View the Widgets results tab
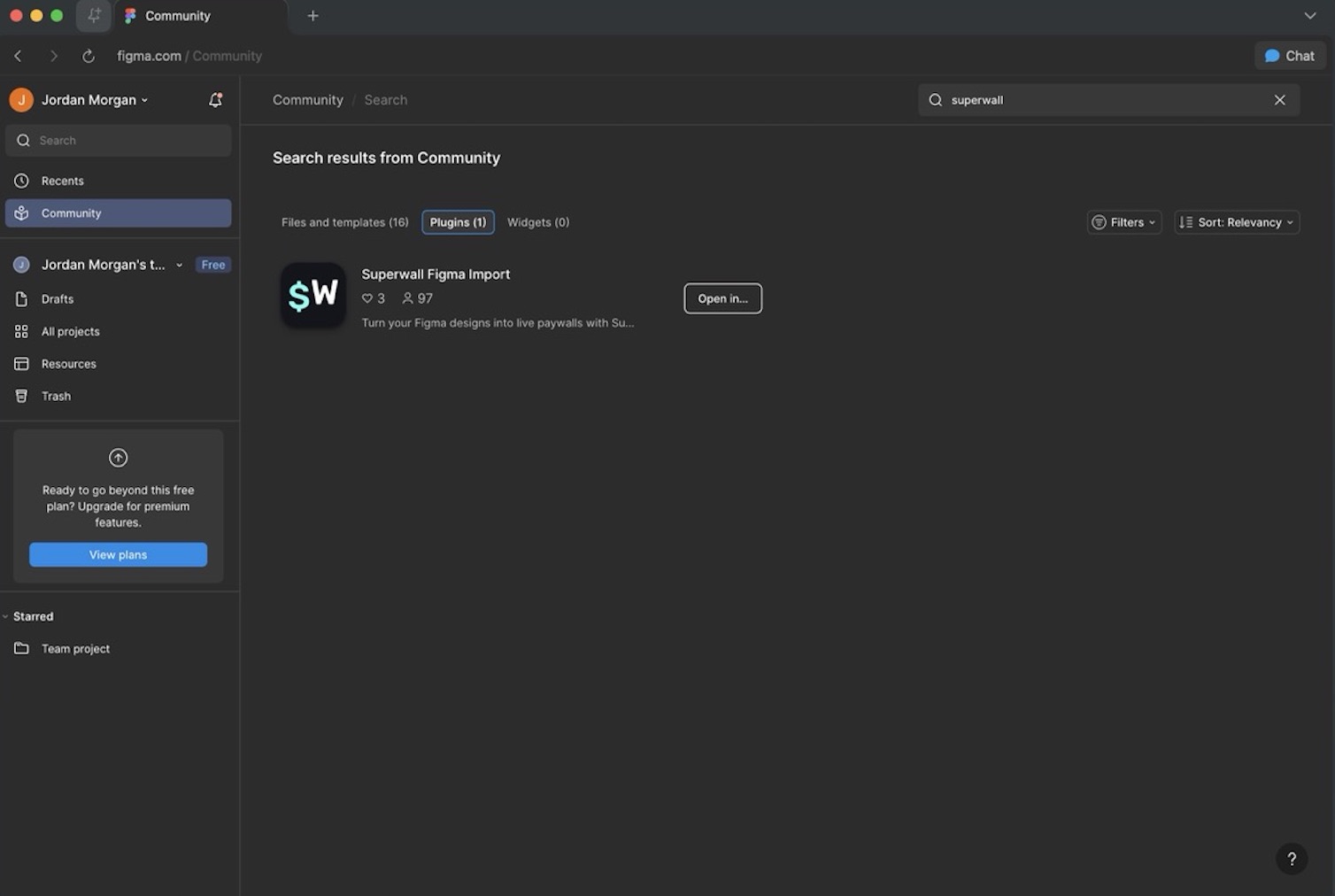 point(537,222)
